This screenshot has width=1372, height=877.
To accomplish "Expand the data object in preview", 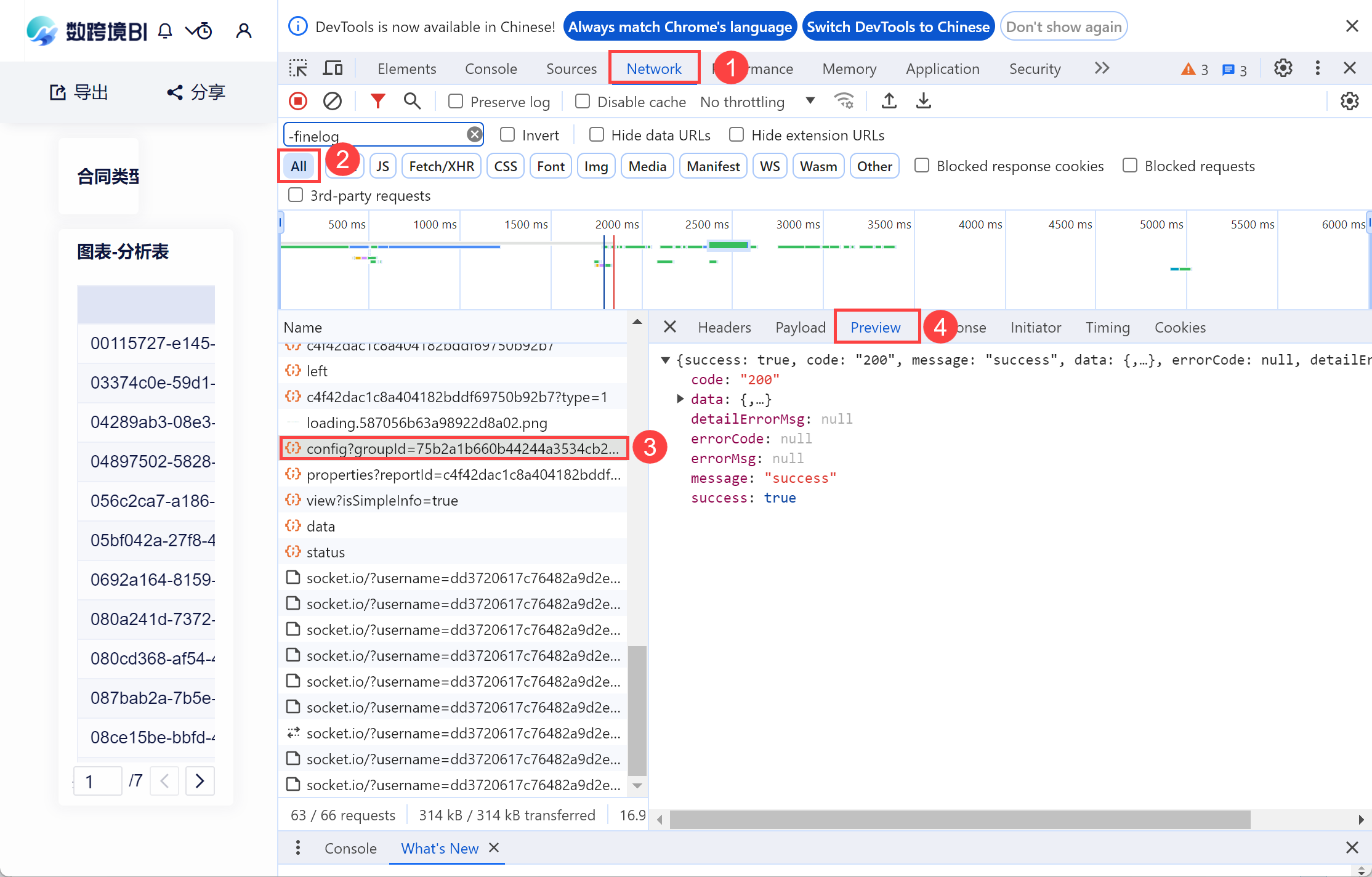I will (680, 399).
